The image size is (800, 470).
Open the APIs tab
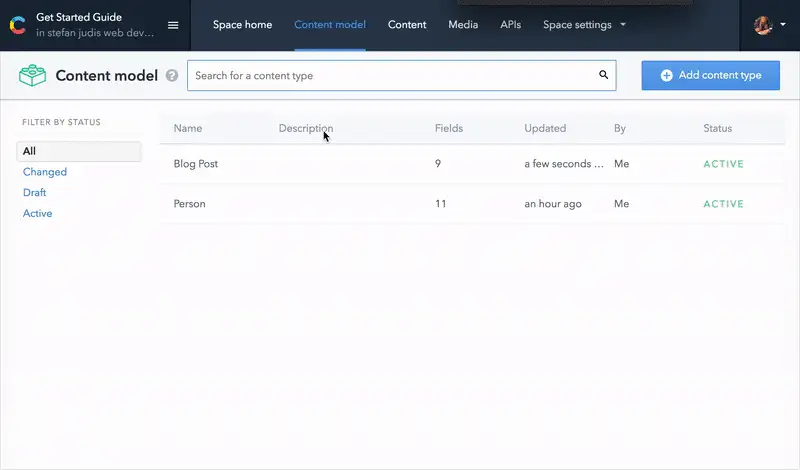click(x=510, y=24)
